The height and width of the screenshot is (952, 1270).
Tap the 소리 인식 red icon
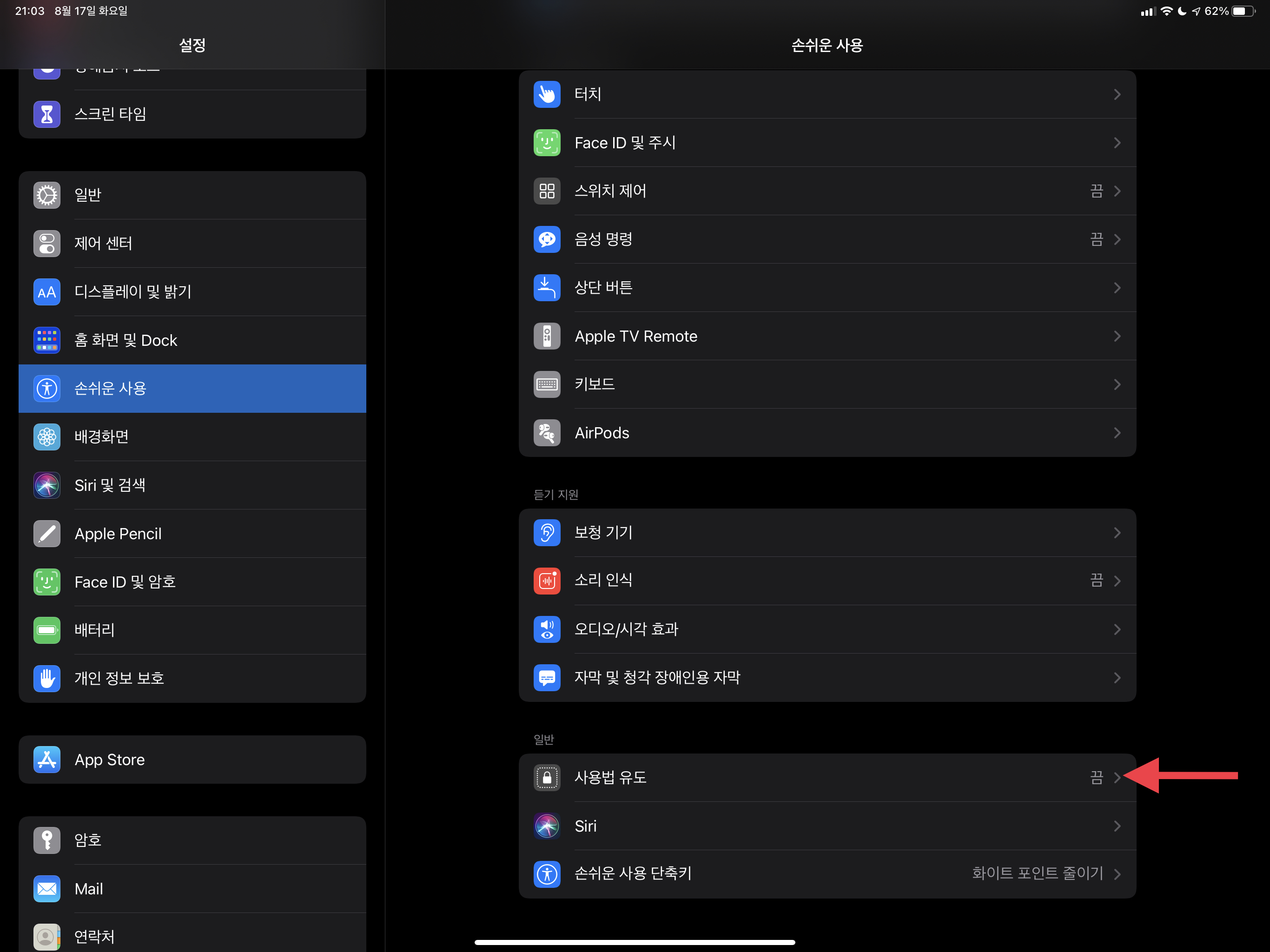547,581
